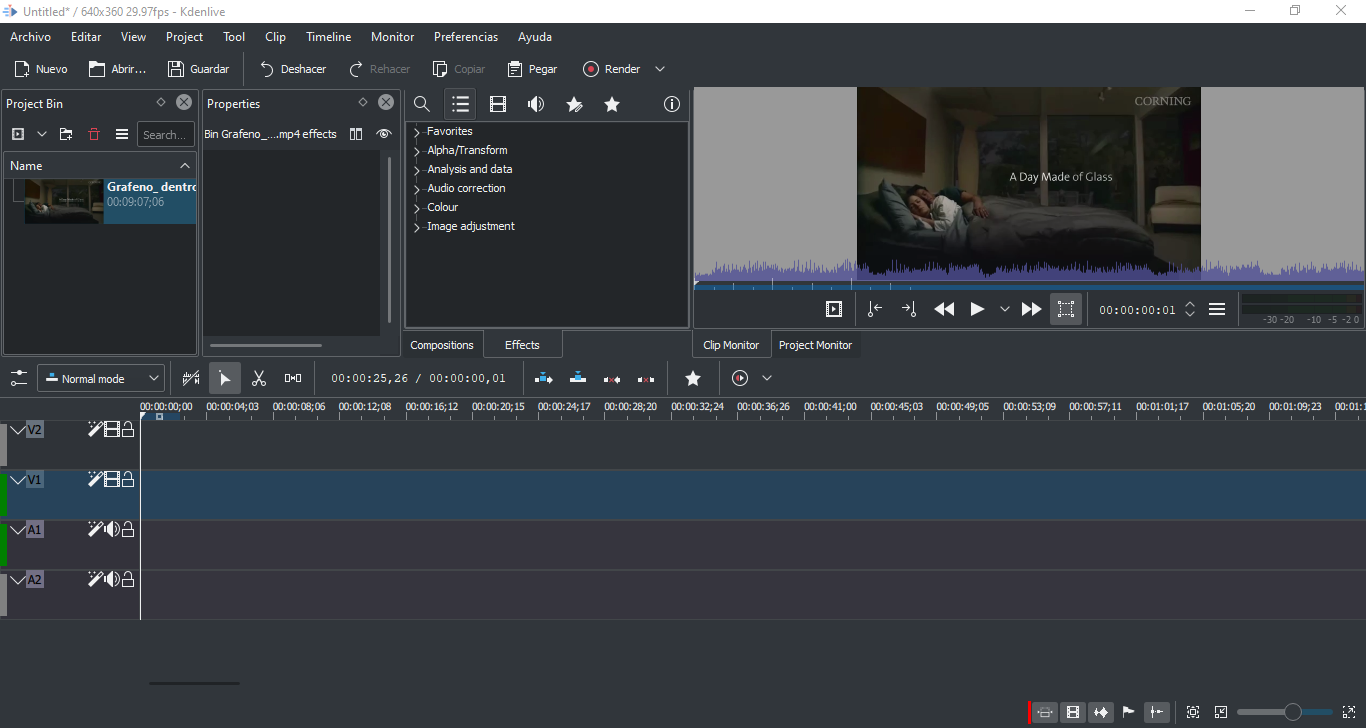Mute the A2 audio track

tap(112, 579)
